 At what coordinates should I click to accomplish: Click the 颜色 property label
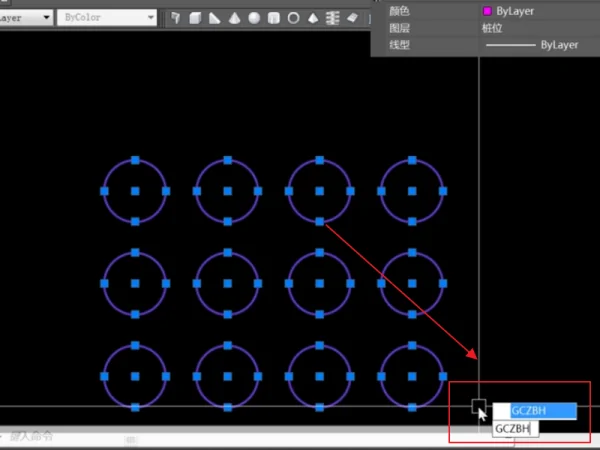pos(399,11)
